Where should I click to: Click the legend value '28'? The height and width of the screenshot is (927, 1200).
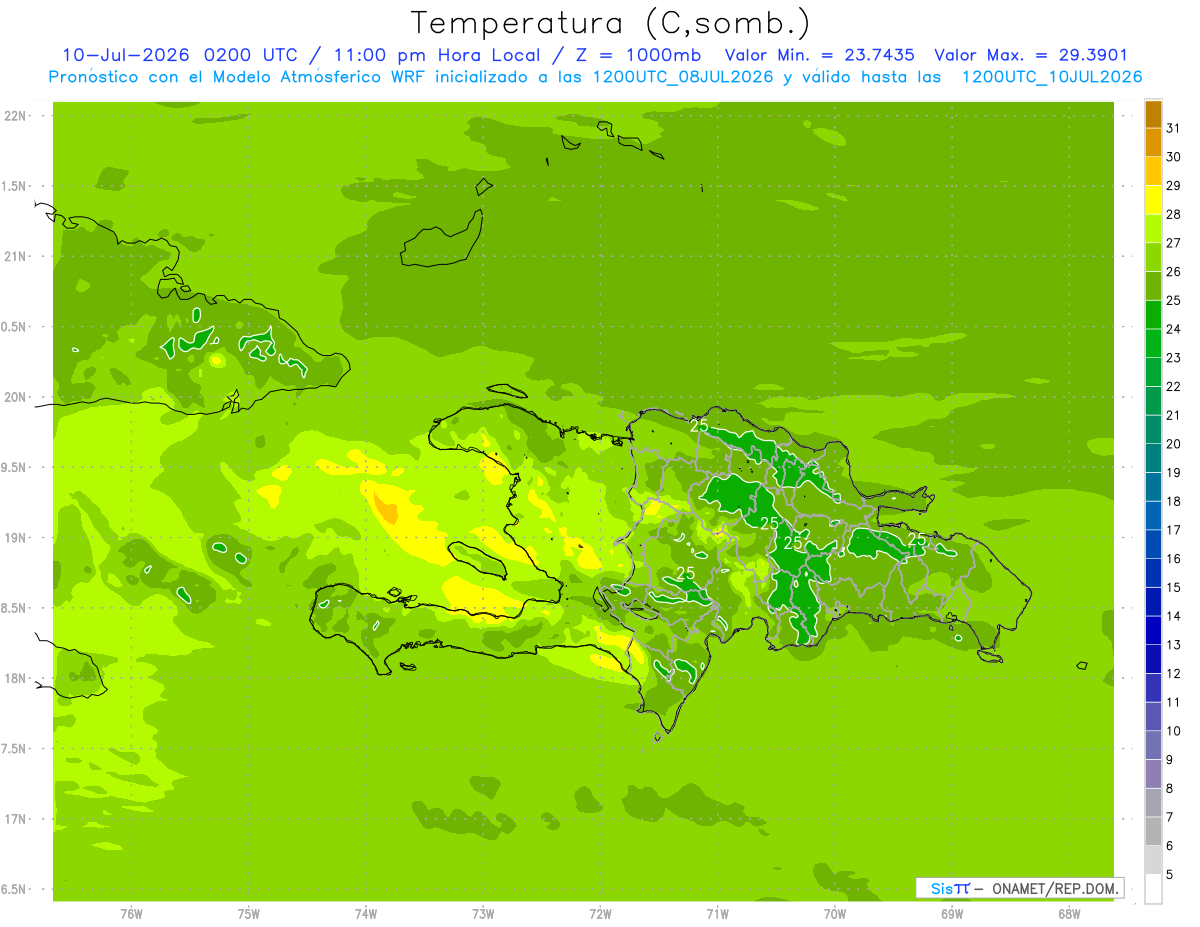tap(1174, 214)
